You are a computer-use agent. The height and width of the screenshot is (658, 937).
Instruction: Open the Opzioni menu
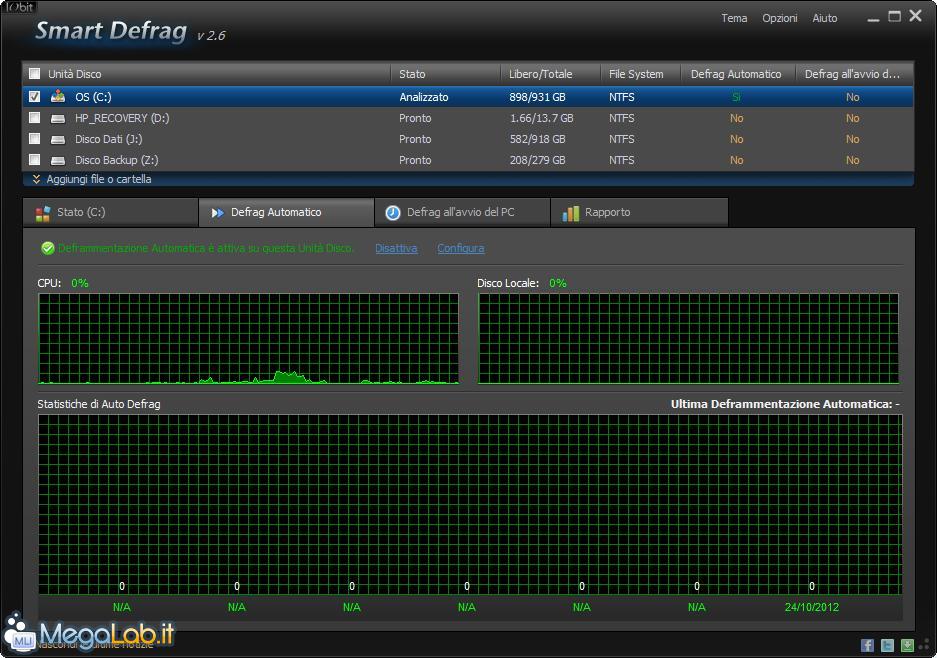coord(780,18)
